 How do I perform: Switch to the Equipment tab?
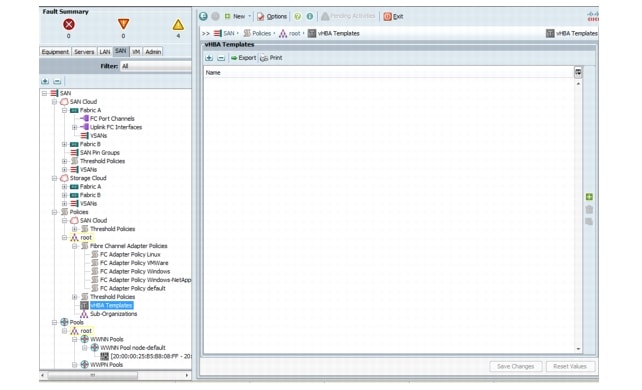[55, 52]
